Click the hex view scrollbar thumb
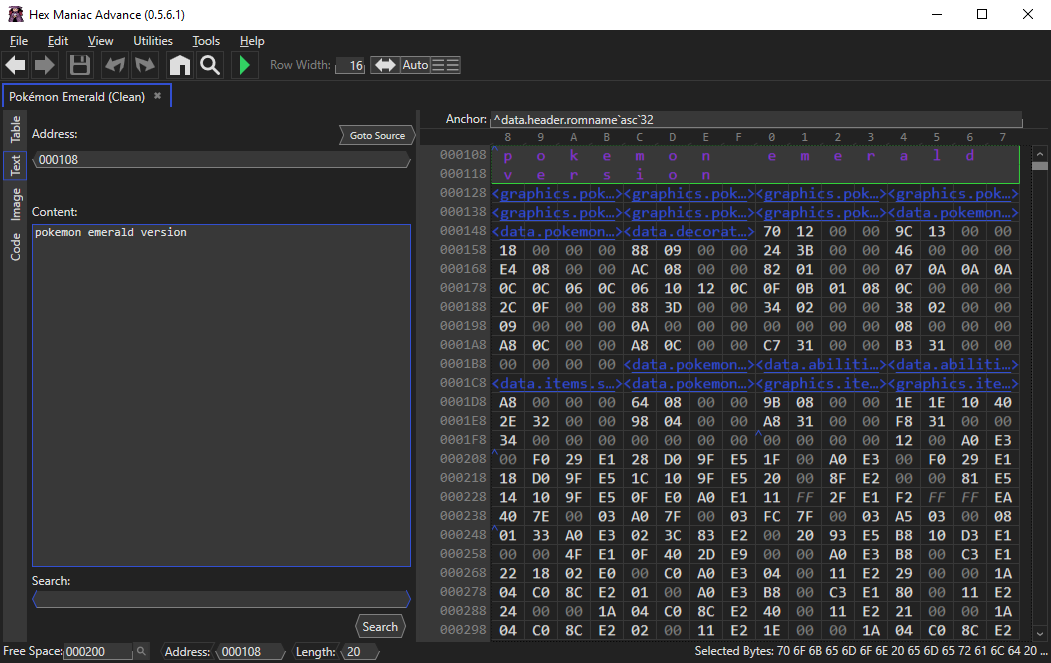 (x=1040, y=166)
